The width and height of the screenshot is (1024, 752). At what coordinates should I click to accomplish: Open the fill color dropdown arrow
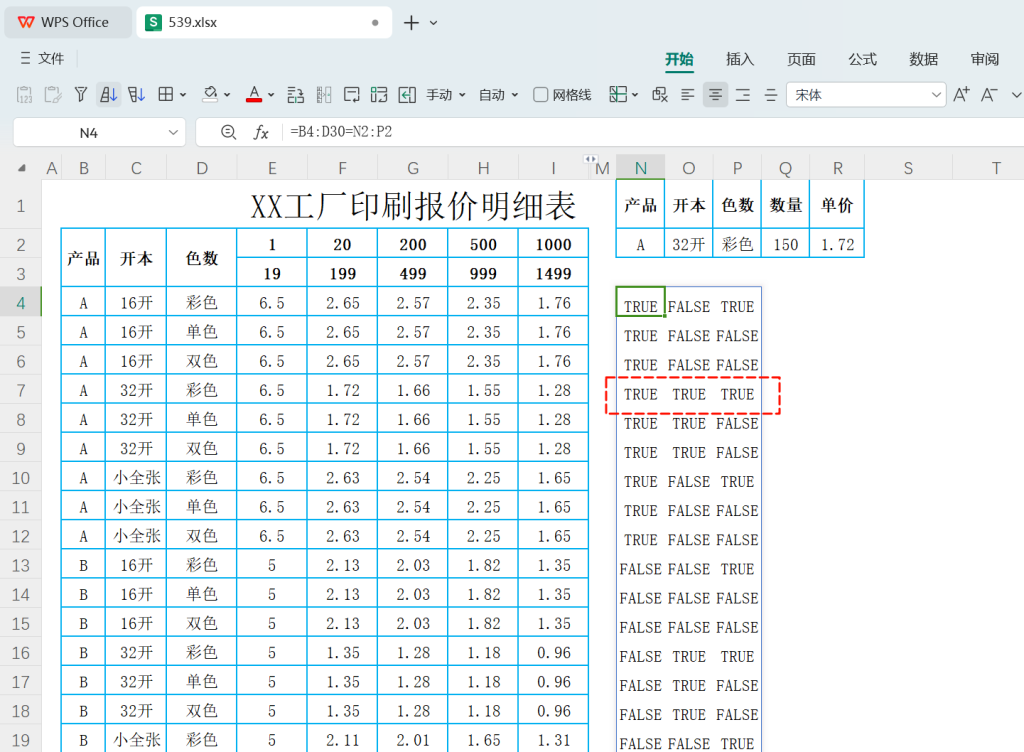coord(227,95)
